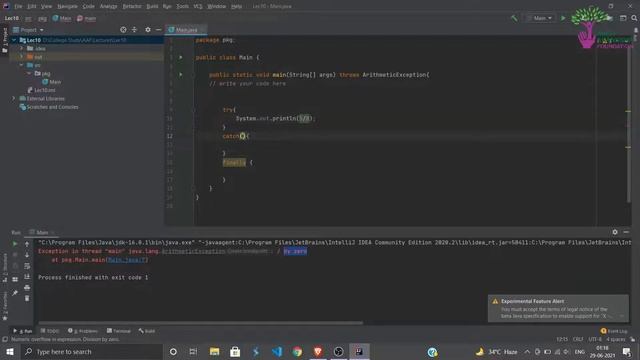Click the restore layout icon in Run panel sidebar
The image size is (640, 360).
point(15,279)
